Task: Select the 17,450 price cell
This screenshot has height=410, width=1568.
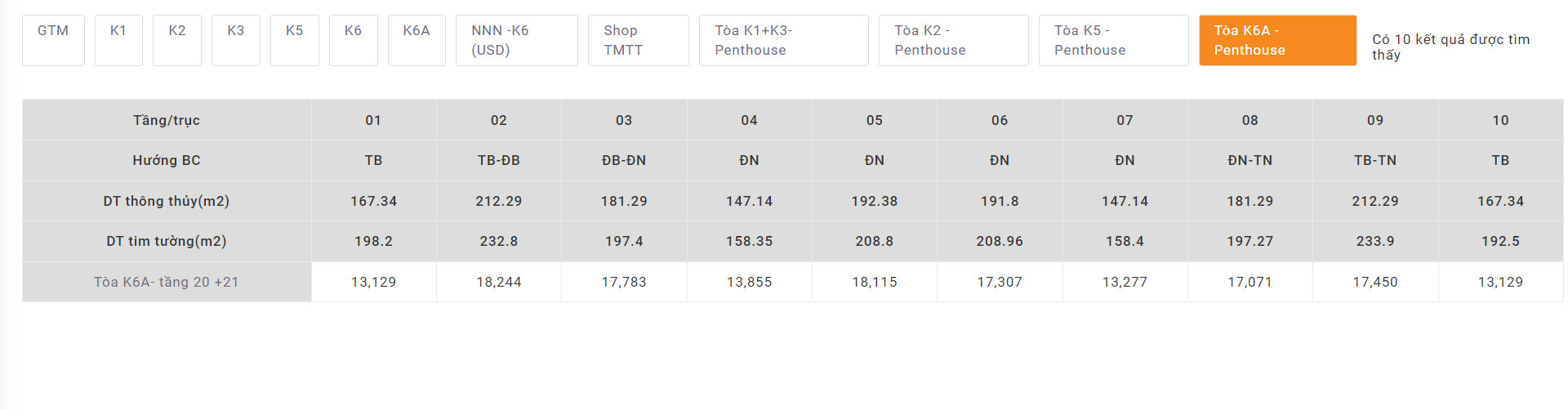Action: point(1375,282)
